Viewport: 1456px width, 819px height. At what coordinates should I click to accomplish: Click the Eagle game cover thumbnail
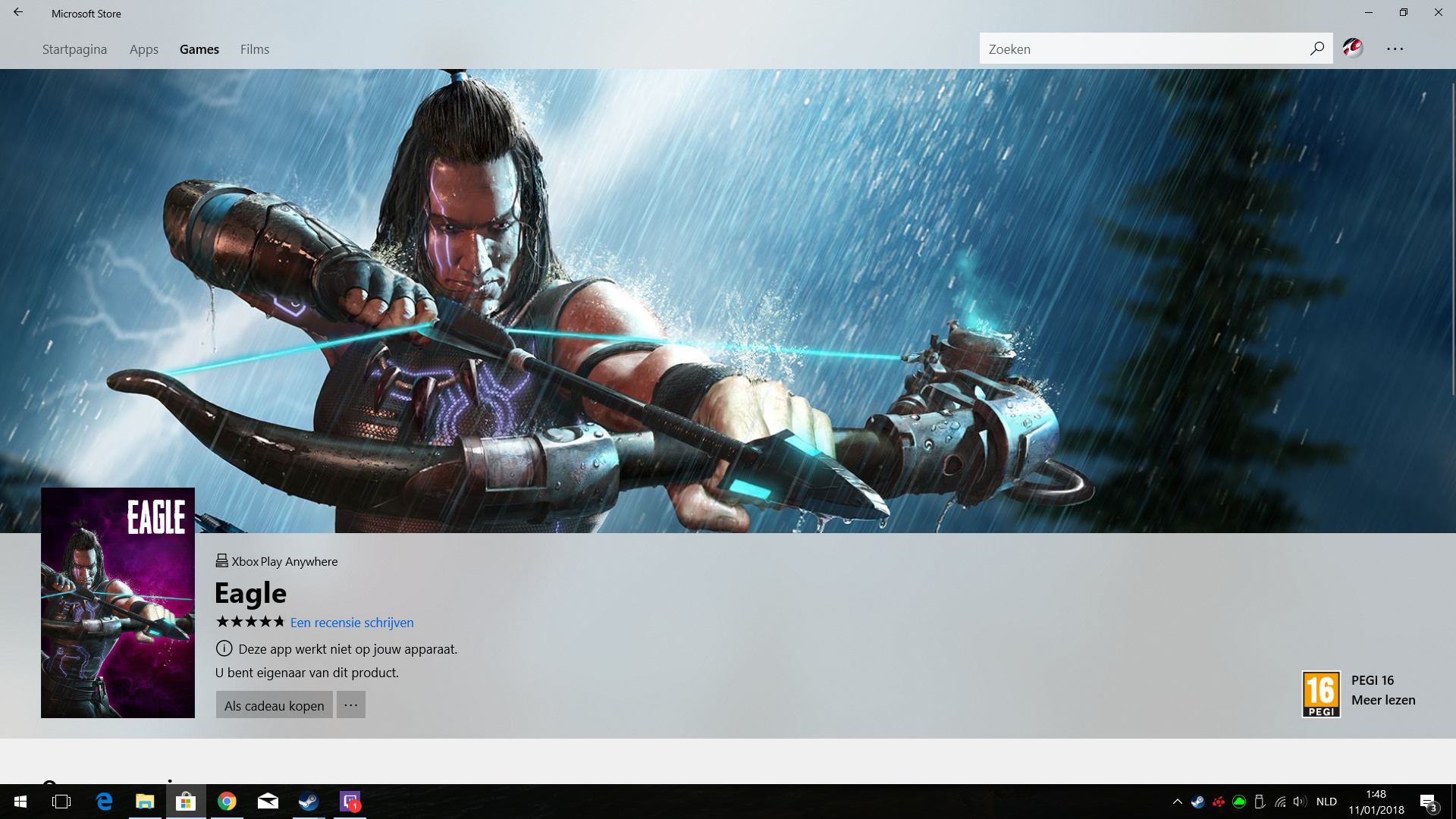point(118,603)
